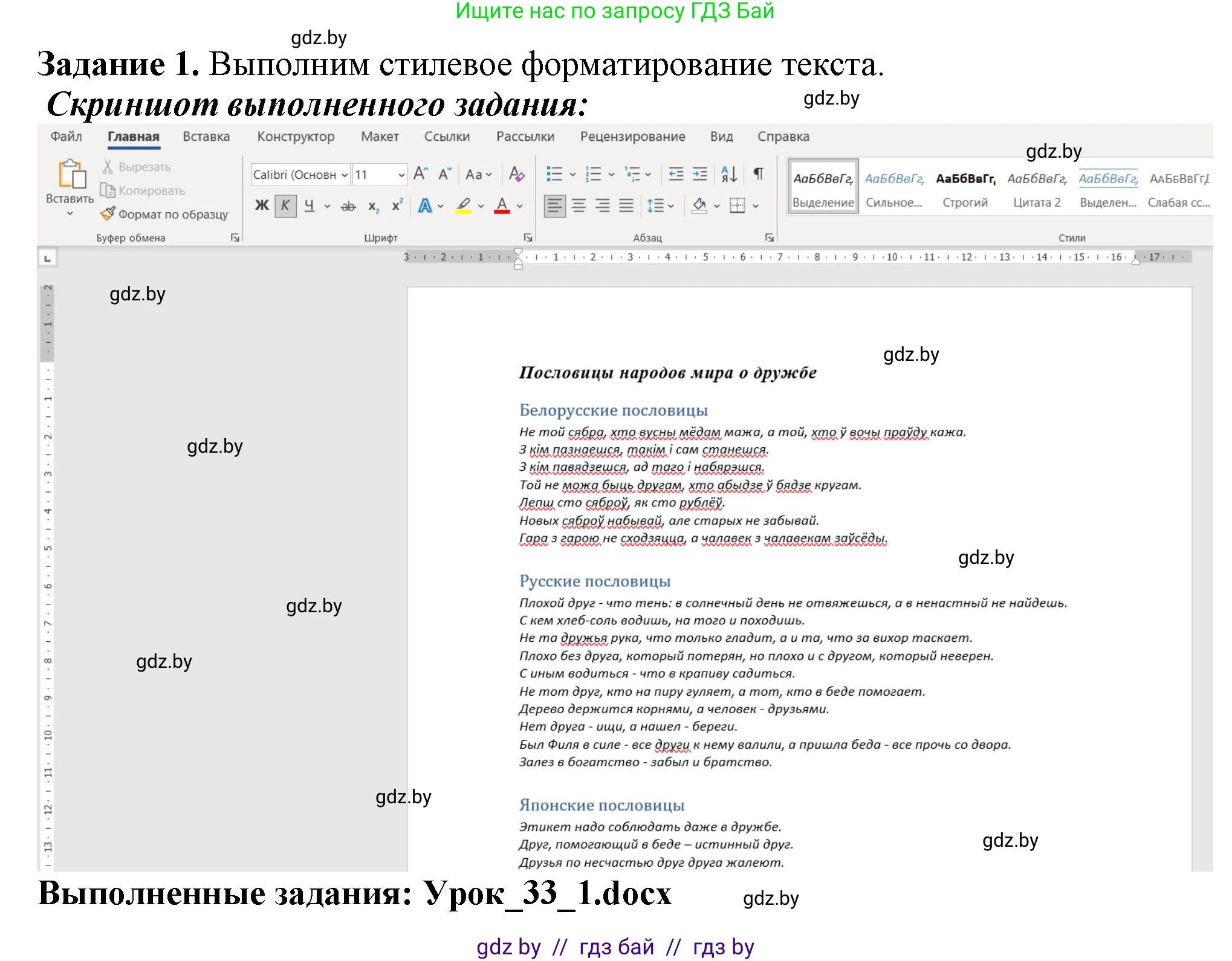
Task: Increase font size with the A-up icon
Action: pyautogui.click(x=421, y=174)
